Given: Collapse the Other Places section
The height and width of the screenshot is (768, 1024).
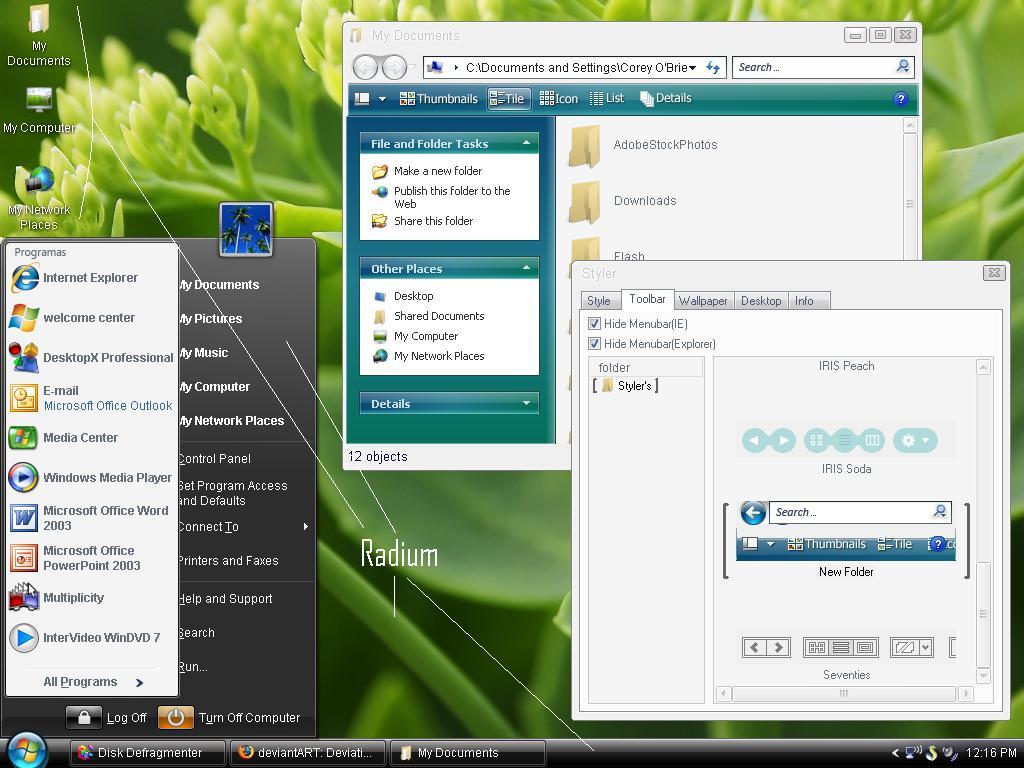Looking at the screenshot, I should (x=526, y=268).
